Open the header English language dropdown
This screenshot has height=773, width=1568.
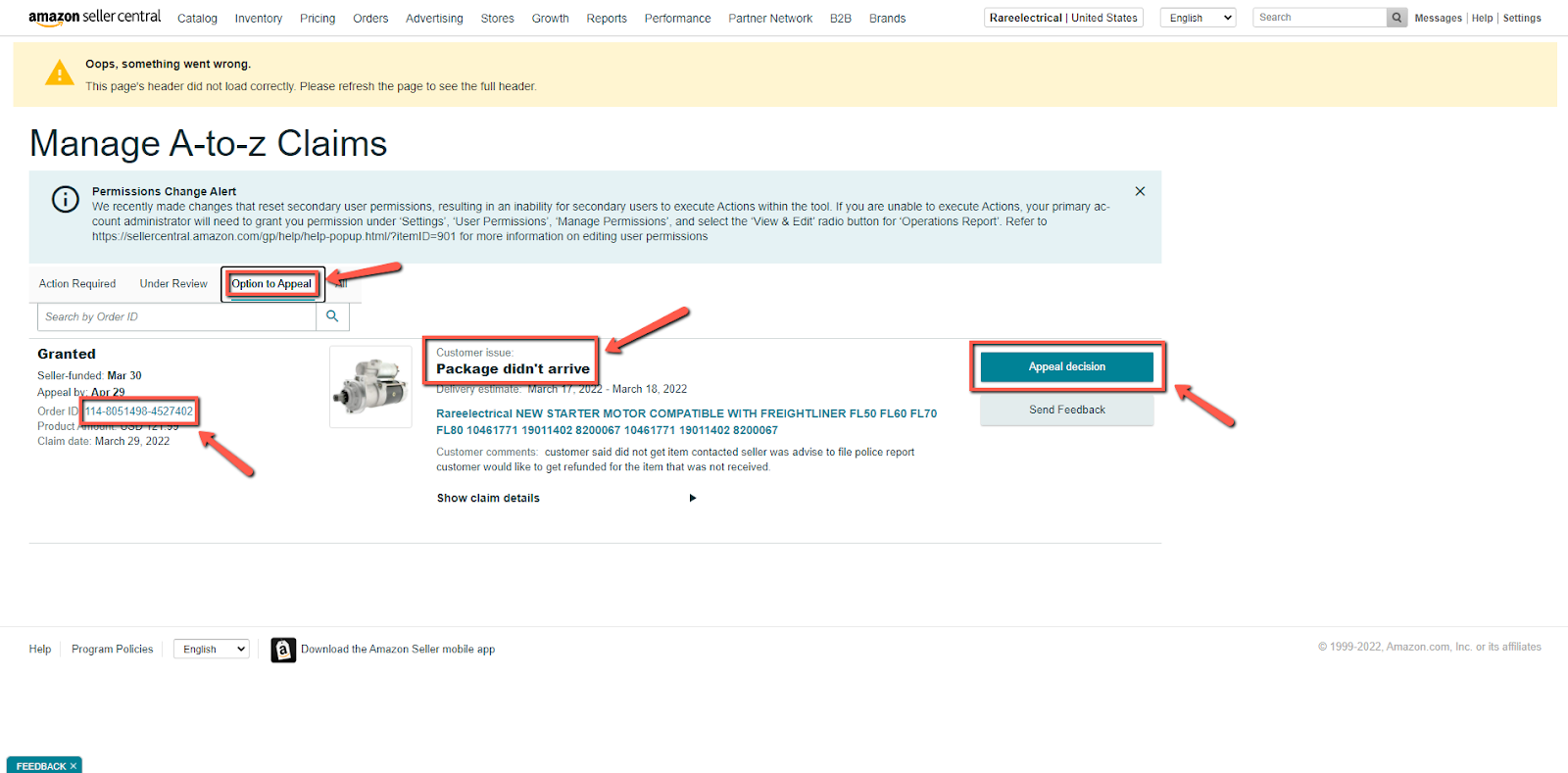pyautogui.click(x=1198, y=18)
